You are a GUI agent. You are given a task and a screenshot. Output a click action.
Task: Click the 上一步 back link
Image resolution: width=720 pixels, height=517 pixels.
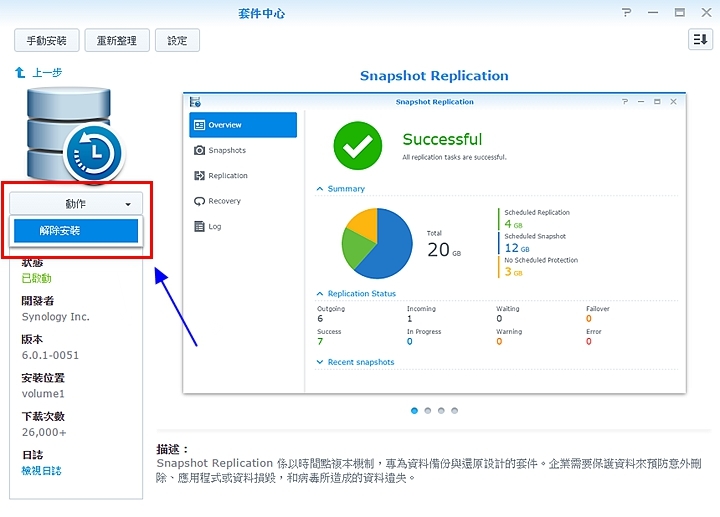tap(47, 73)
